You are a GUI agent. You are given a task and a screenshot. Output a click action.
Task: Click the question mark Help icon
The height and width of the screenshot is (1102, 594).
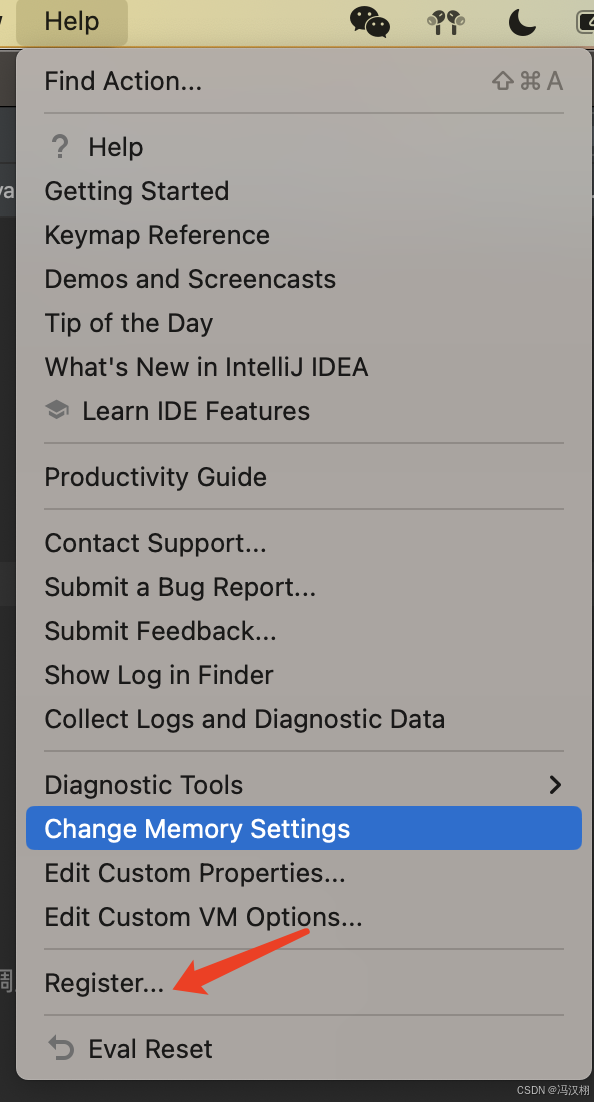coord(60,147)
